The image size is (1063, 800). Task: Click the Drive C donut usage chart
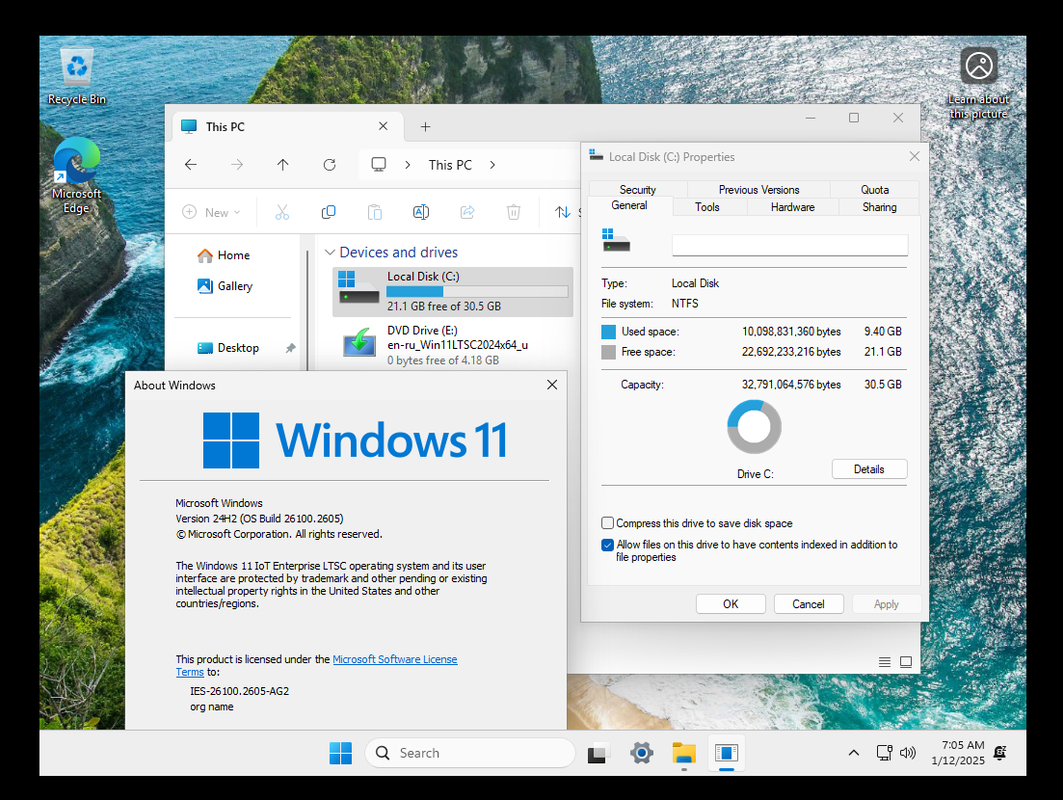754,426
